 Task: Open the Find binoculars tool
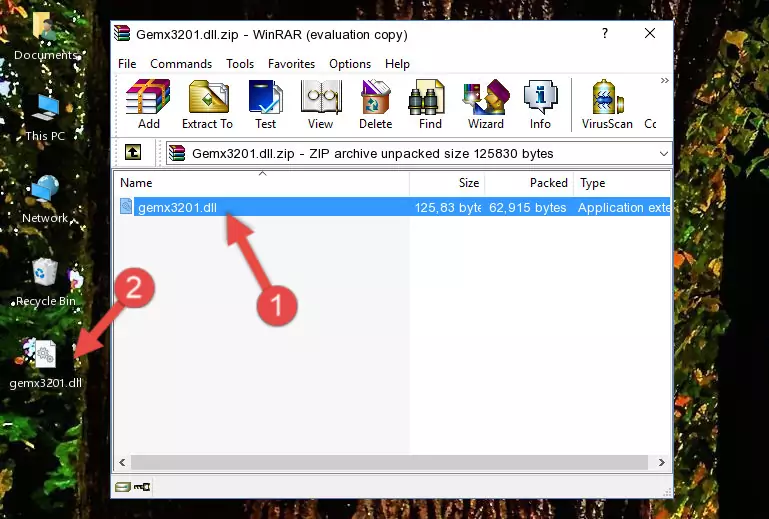tap(430, 104)
